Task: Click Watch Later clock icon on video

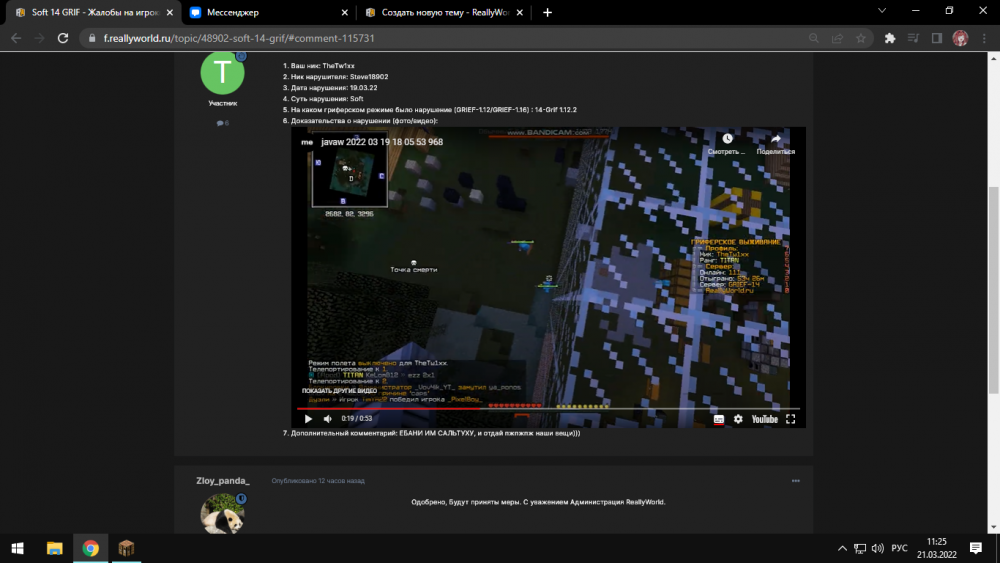Action: tap(727, 138)
